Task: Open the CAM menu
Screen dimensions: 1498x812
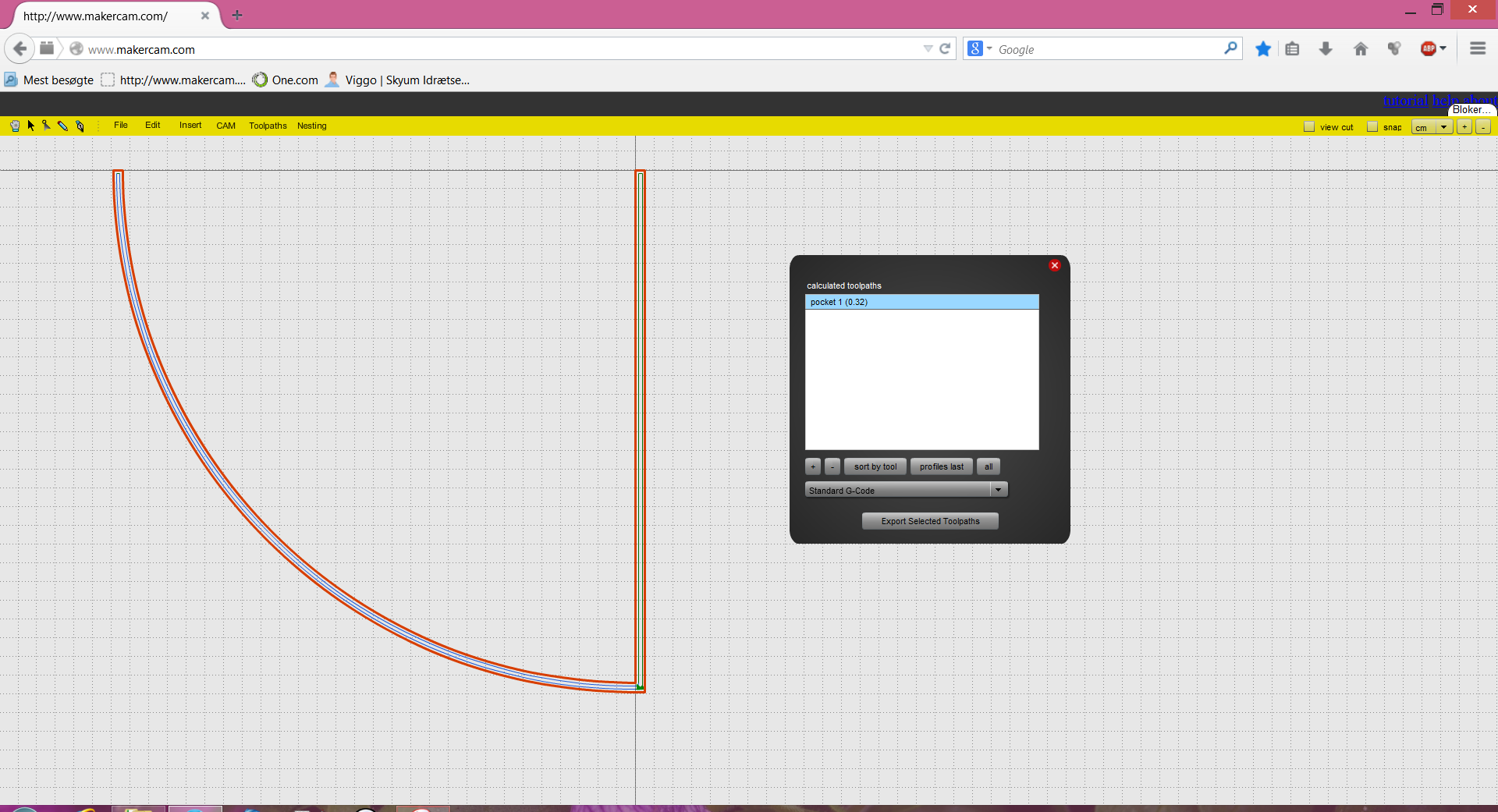Action: tap(225, 126)
